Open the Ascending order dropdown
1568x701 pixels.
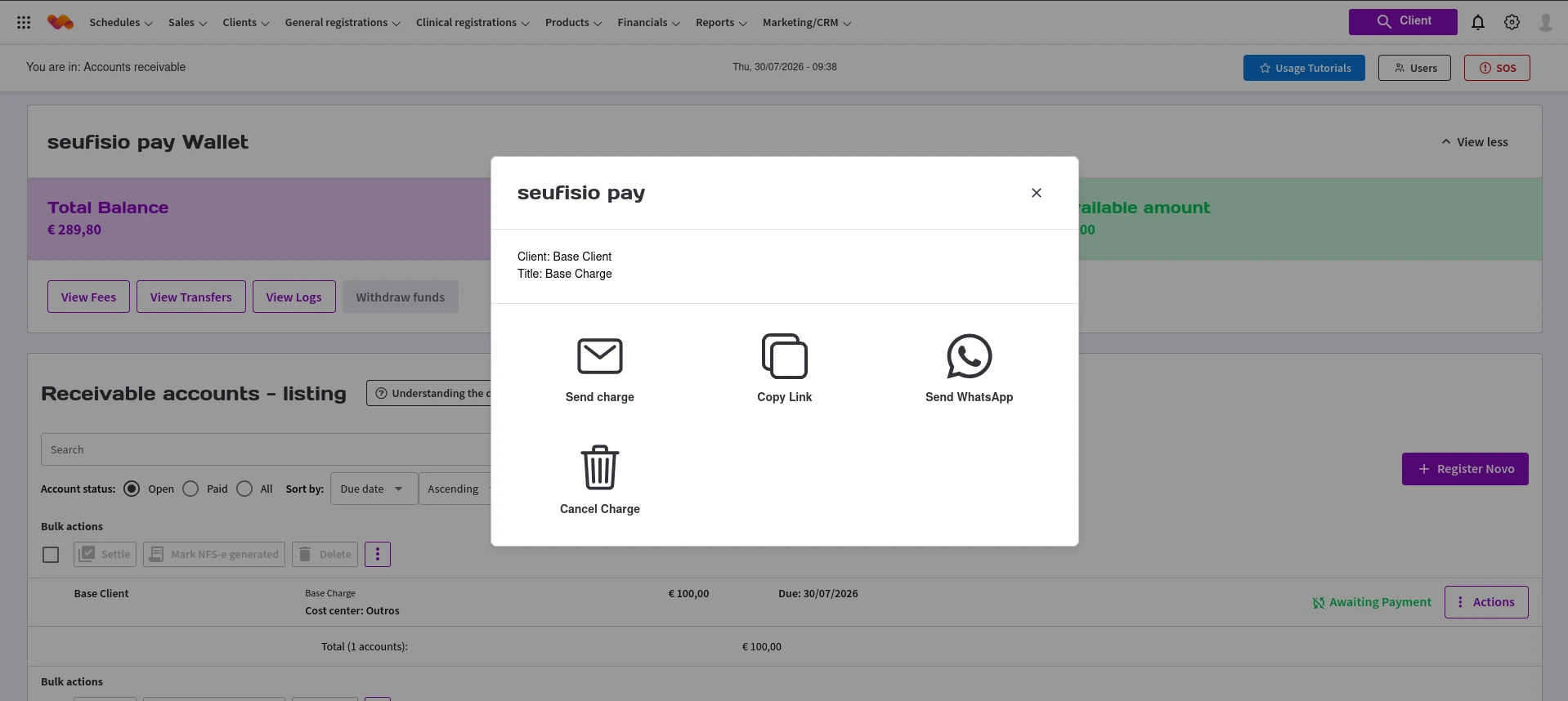click(x=455, y=489)
